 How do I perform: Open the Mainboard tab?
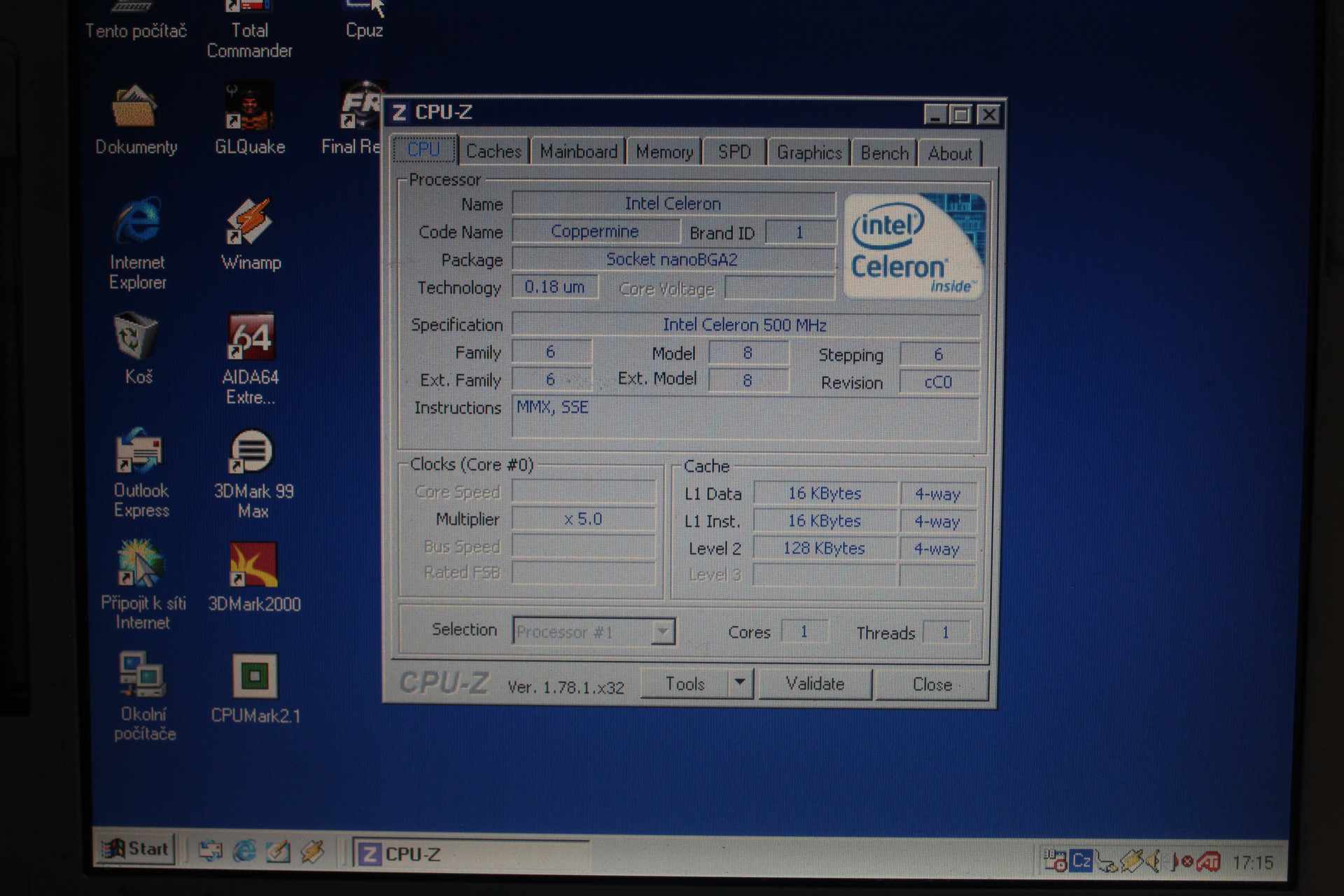point(578,152)
